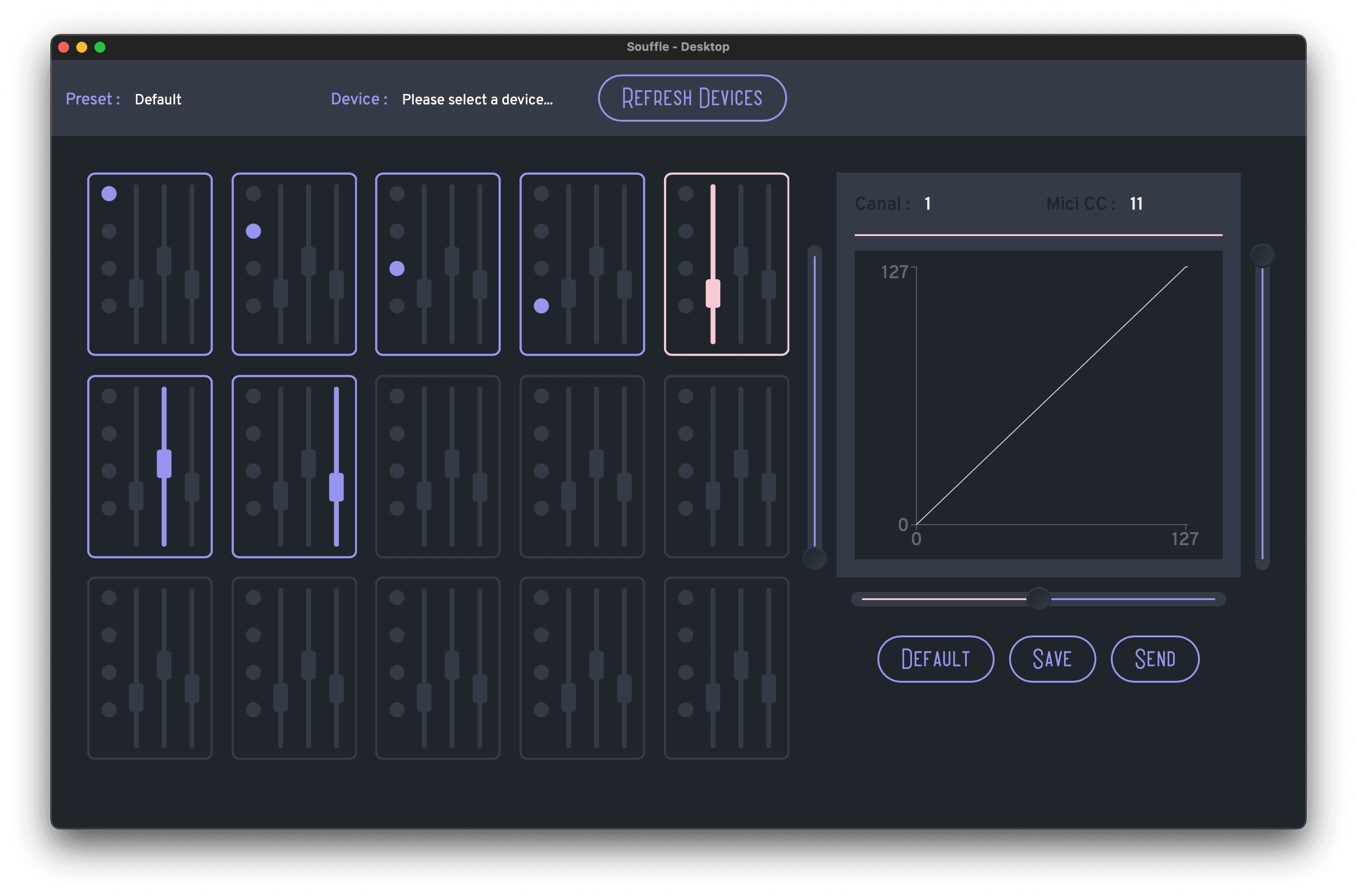Click the 'Canal :' label

coord(882,203)
